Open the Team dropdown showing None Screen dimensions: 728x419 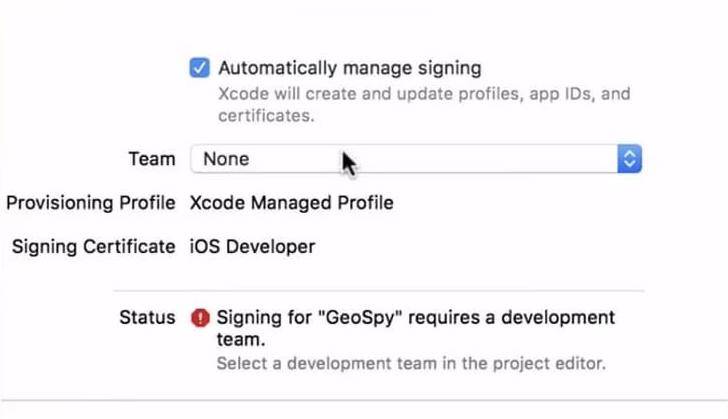point(414,158)
